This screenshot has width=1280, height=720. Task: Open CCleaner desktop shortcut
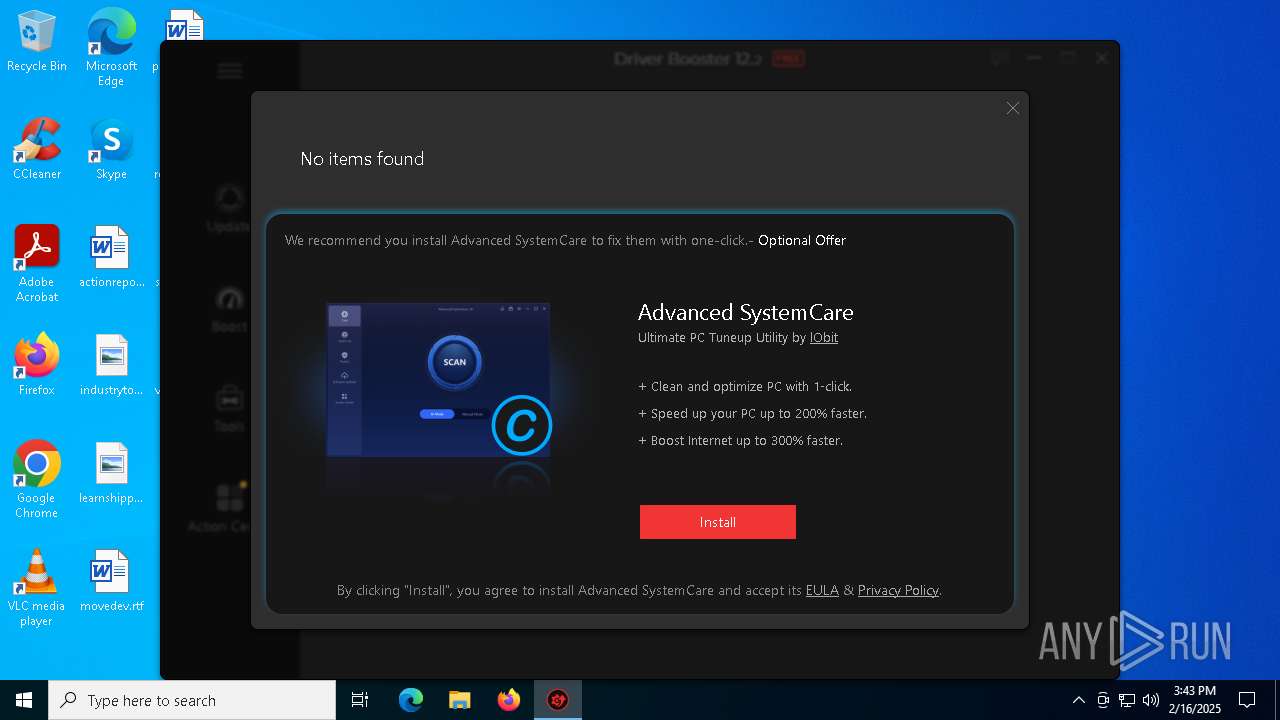coord(37,149)
